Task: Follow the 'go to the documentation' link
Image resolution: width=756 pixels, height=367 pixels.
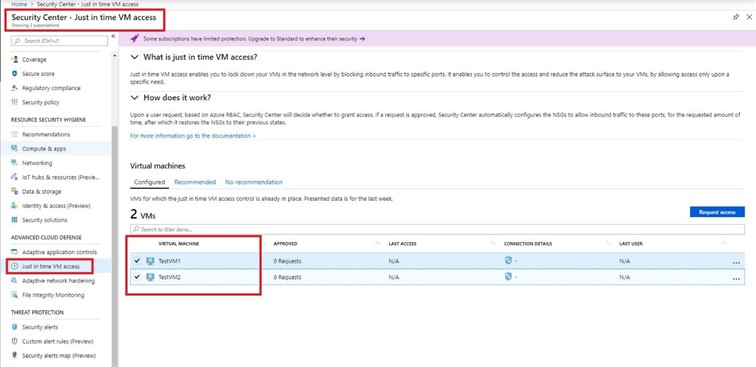Action: (193, 136)
